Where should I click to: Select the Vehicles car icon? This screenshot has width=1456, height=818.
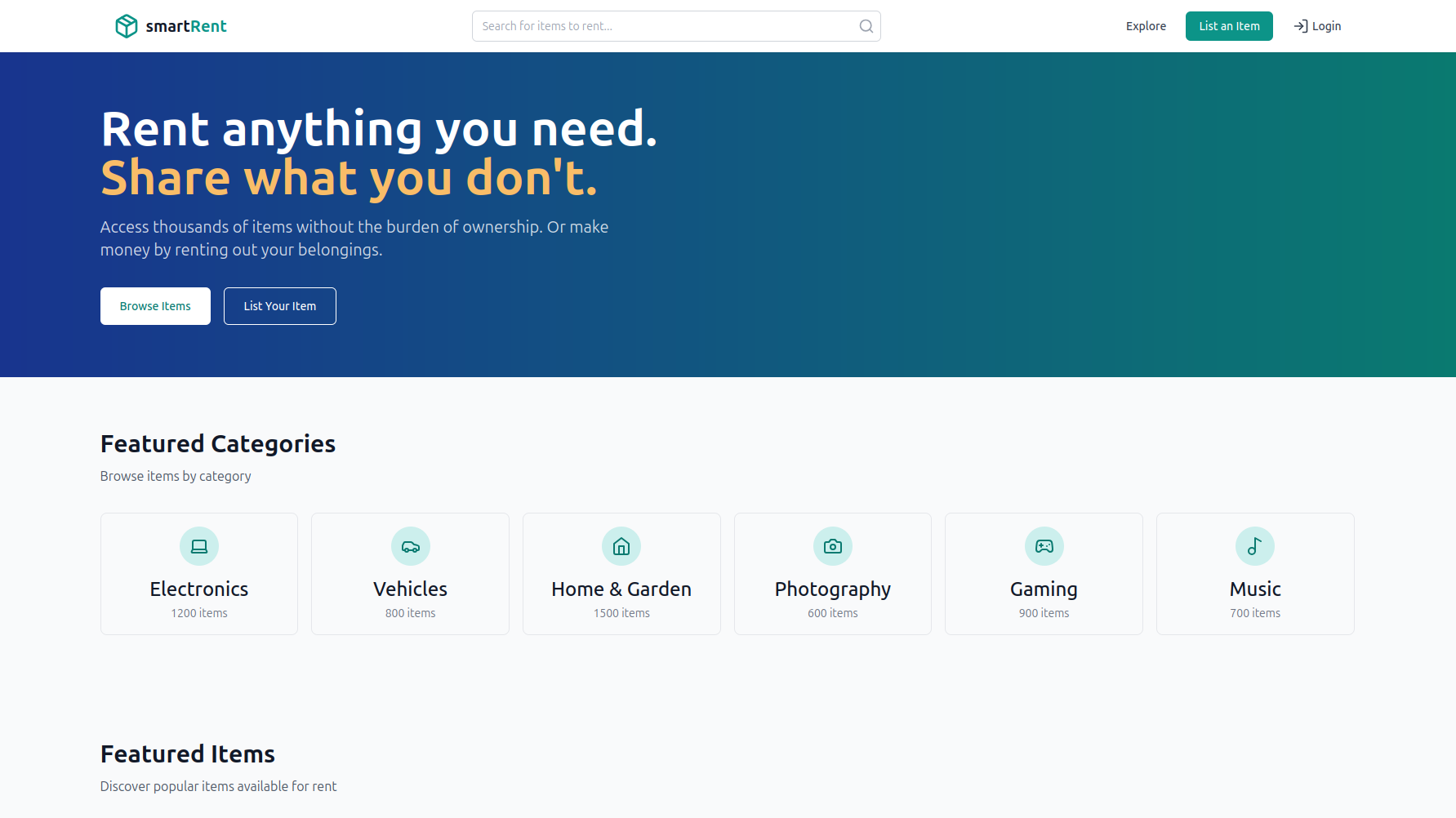tap(410, 546)
